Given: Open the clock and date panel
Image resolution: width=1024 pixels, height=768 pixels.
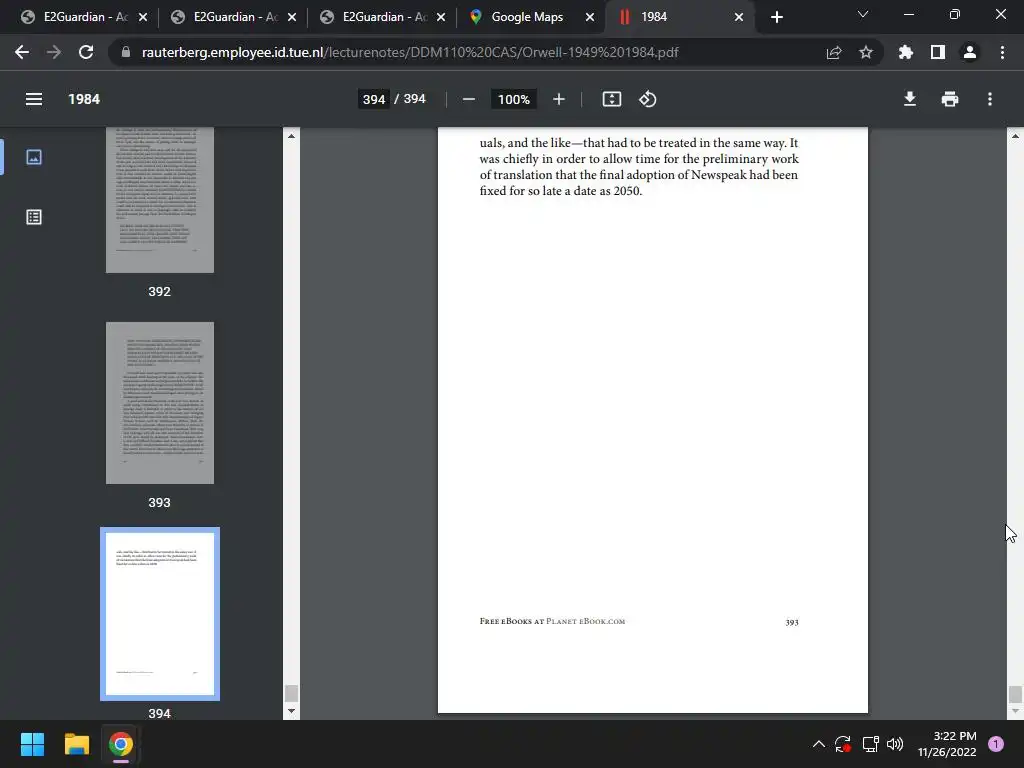Looking at the screenshot, I should click(946, 744).
